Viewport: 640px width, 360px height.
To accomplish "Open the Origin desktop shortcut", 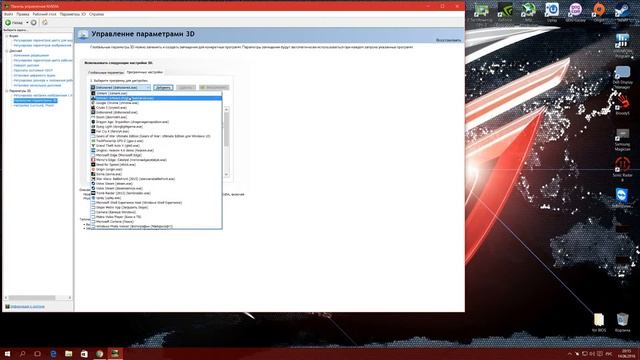I will click(599, 11).
